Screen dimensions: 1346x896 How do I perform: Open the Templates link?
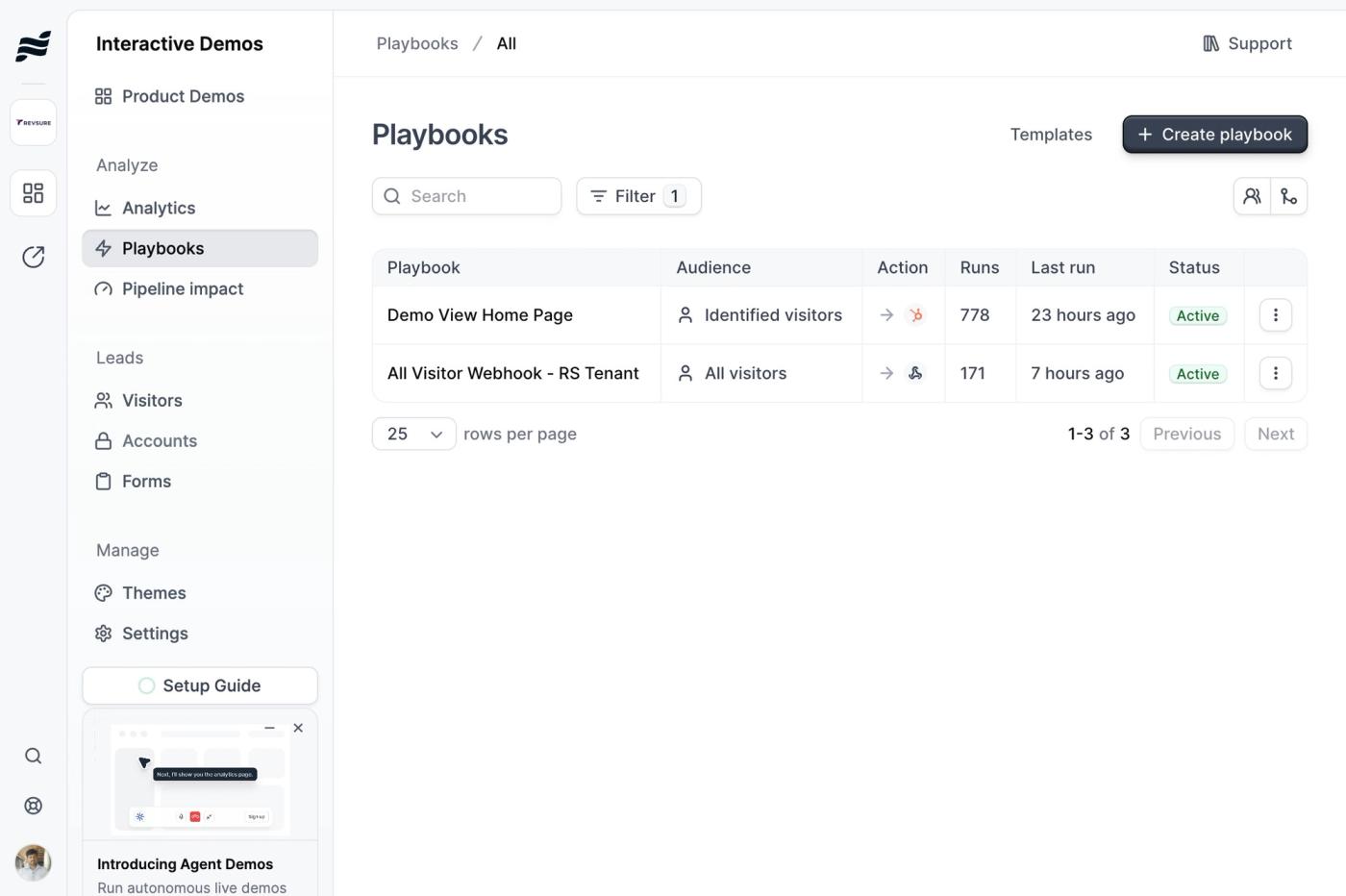1051,135
